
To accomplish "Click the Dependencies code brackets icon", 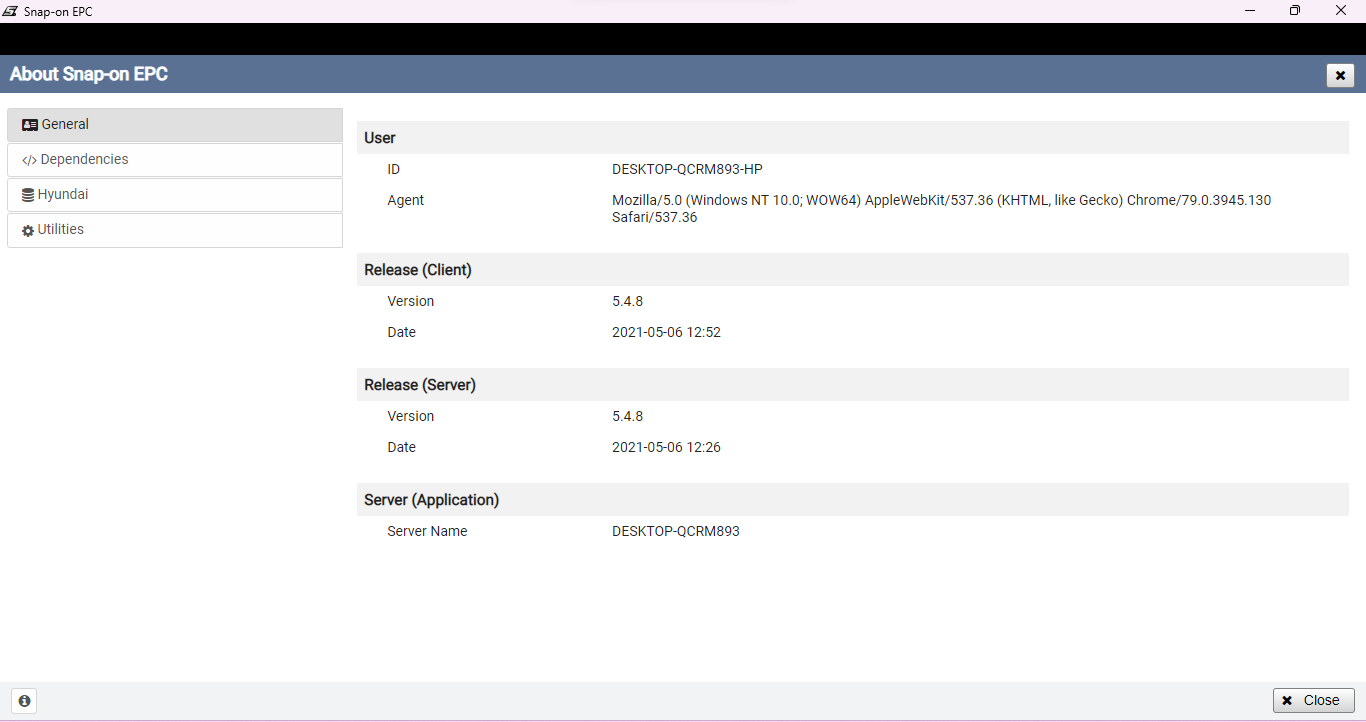I will click(29, 160).
